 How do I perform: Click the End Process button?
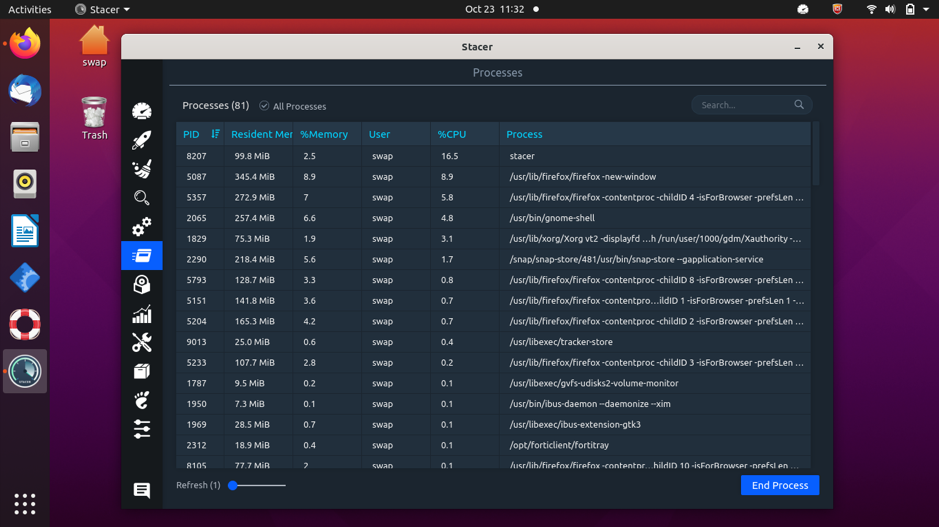point(779,485)
